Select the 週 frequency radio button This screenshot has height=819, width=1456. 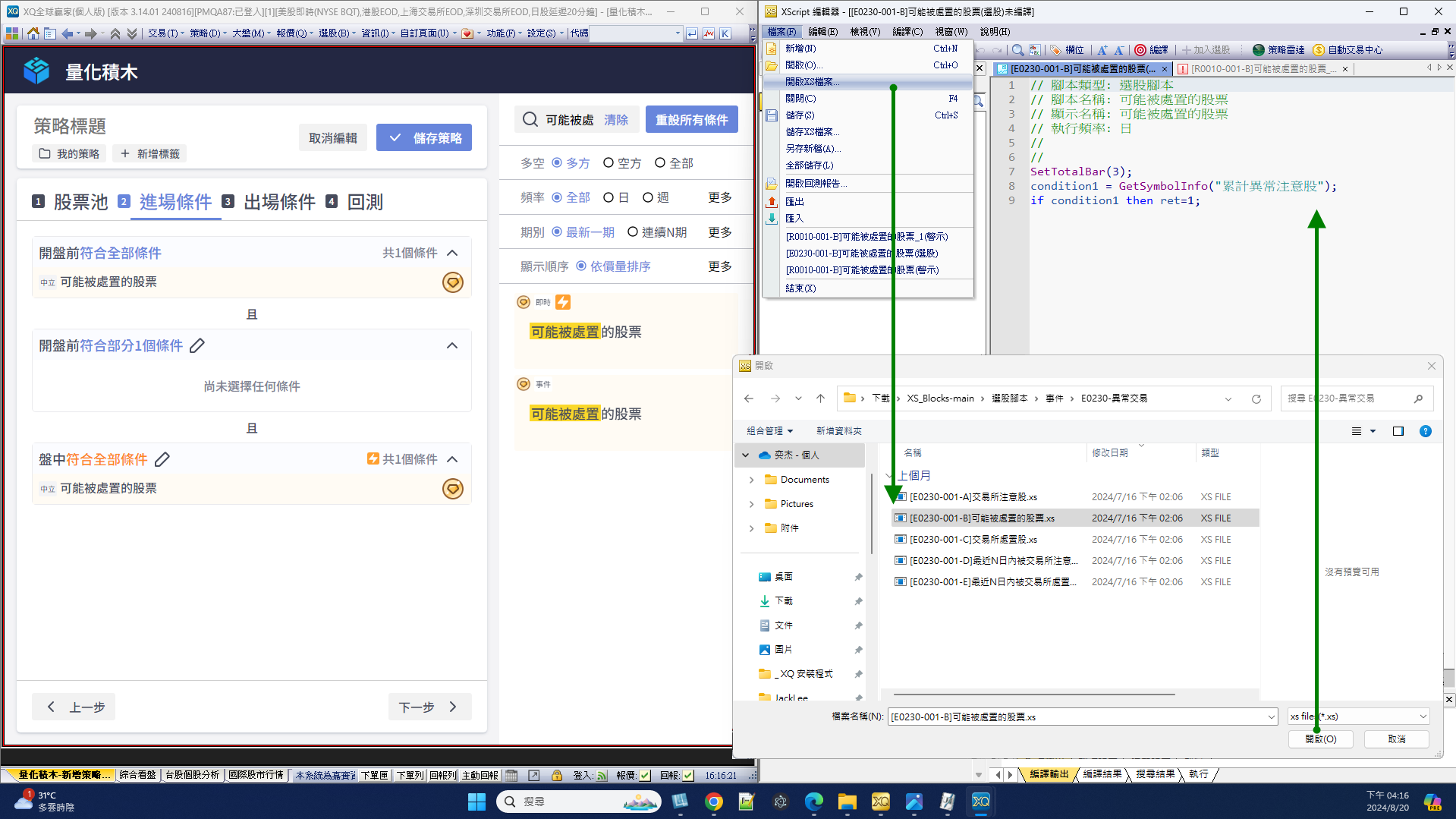point(649,197)
